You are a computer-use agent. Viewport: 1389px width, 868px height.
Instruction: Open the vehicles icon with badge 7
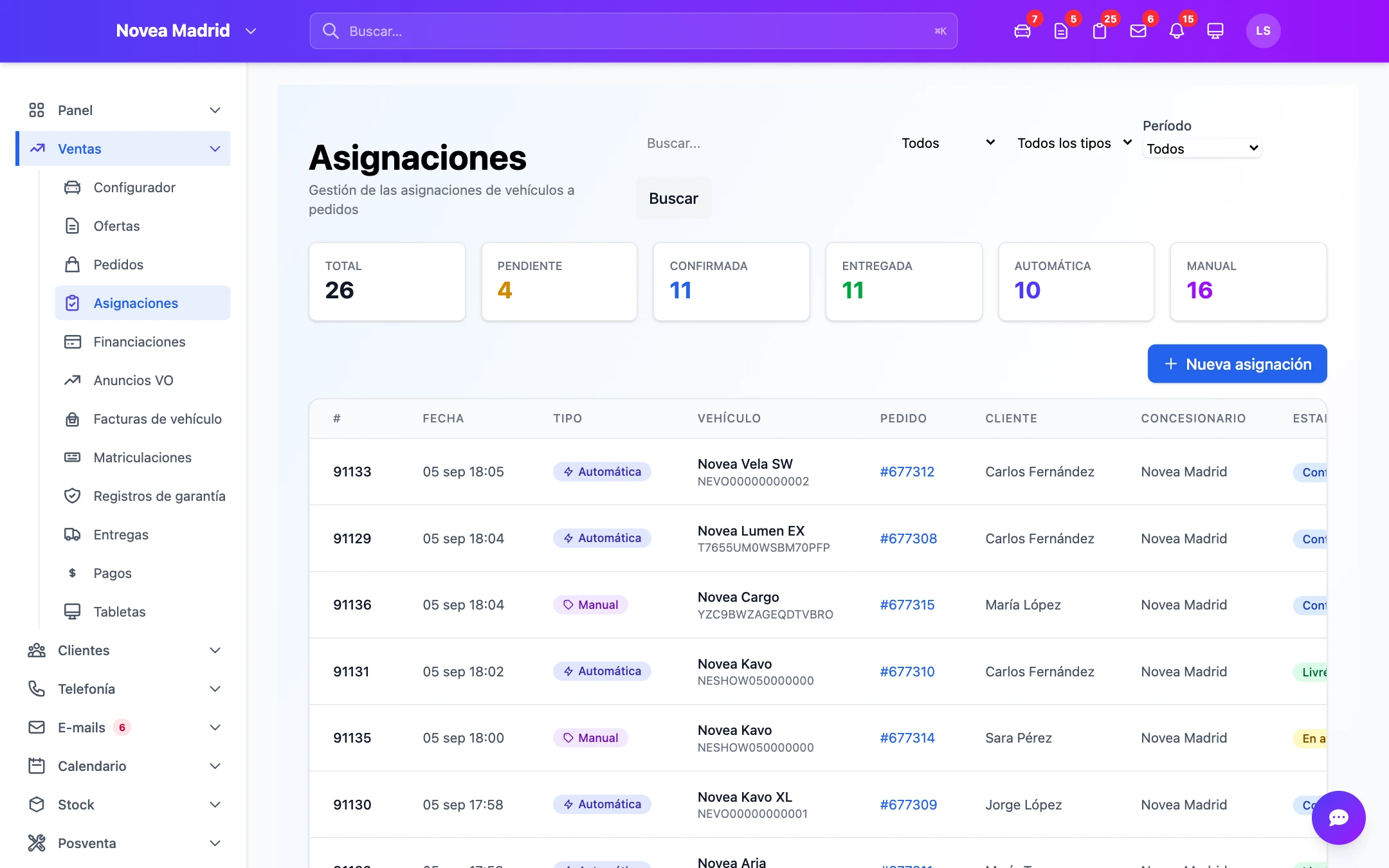[1022, 31]
